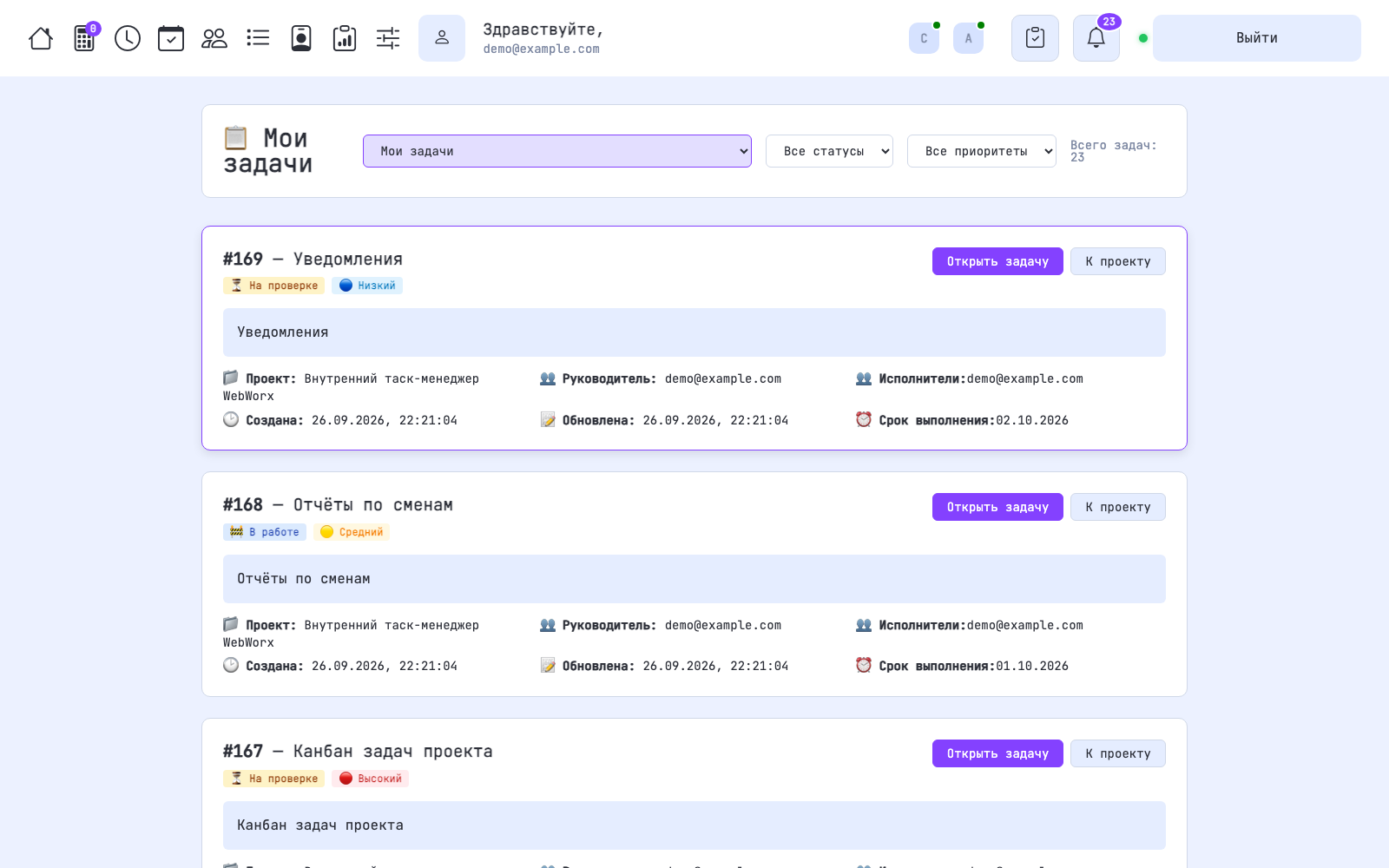Click the "Средний" priority badge
Viewport: 1389px width, 868px height.
[352, 532]
